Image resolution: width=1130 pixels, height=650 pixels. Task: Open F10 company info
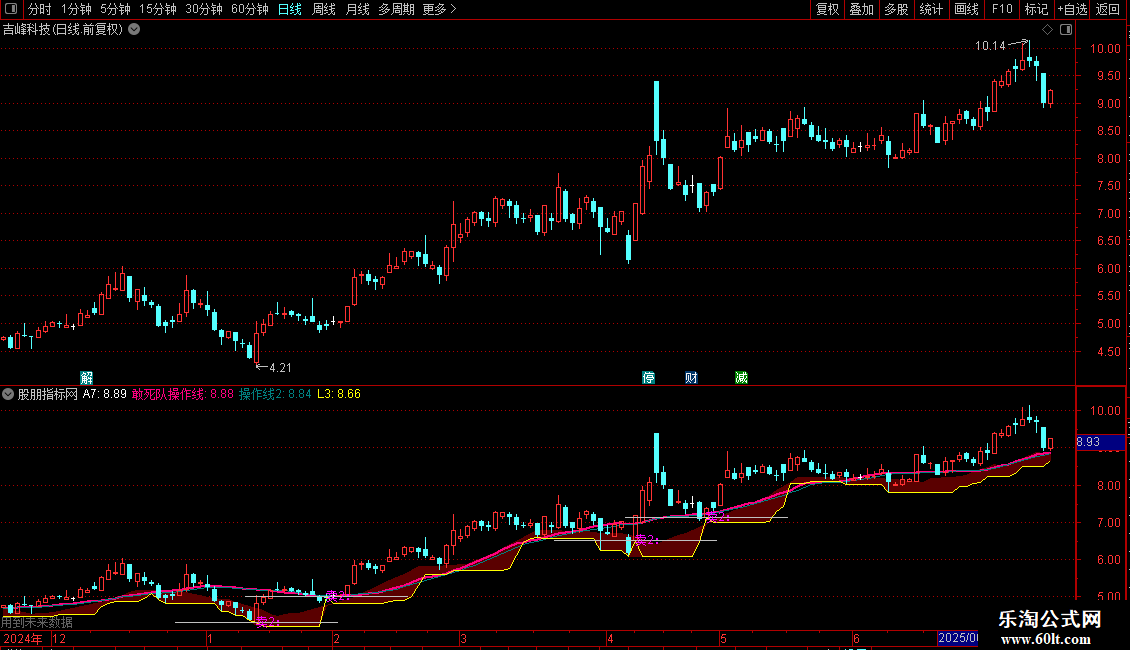tap(1002, 9)
